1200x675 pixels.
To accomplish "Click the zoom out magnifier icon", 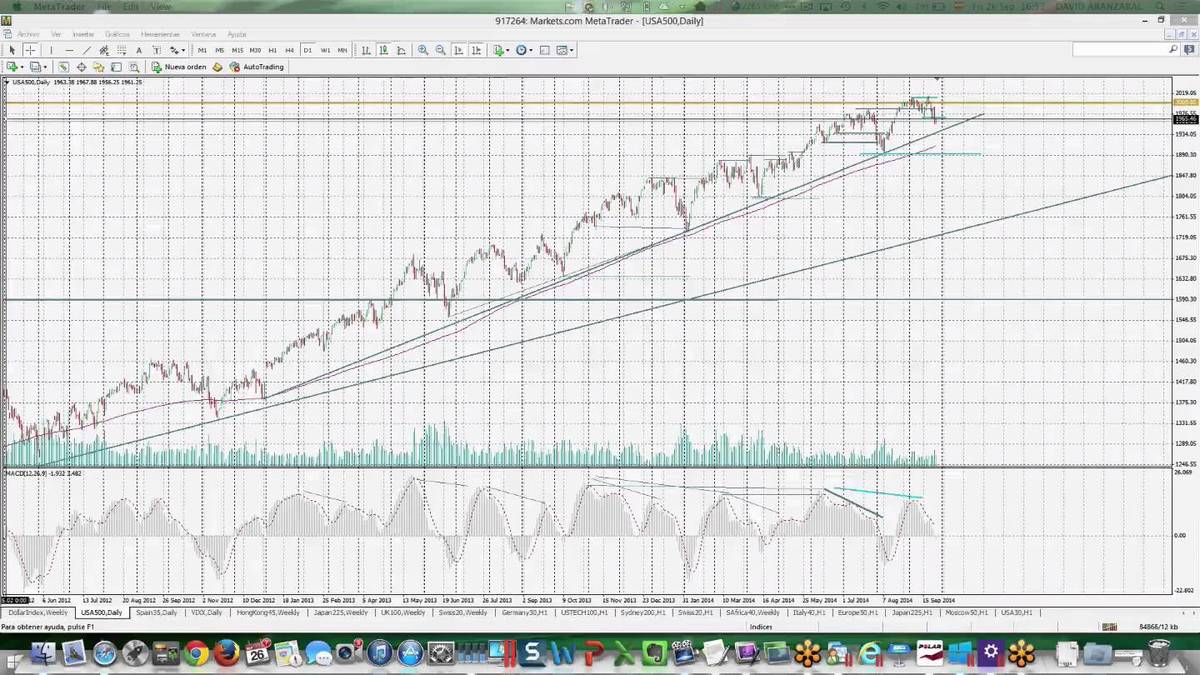I will (440, 50).
